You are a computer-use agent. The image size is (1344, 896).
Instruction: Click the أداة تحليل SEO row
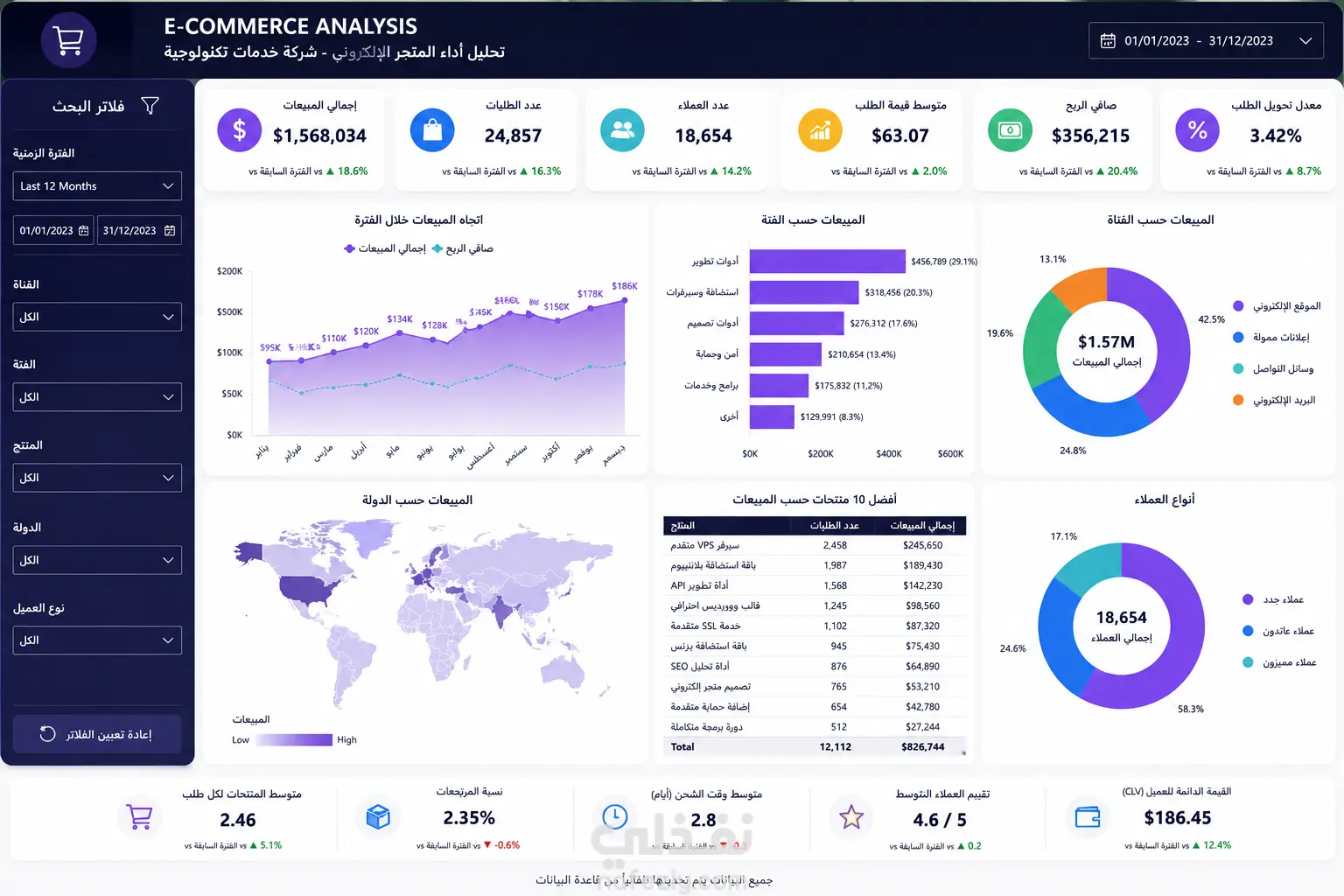point(815,666)
